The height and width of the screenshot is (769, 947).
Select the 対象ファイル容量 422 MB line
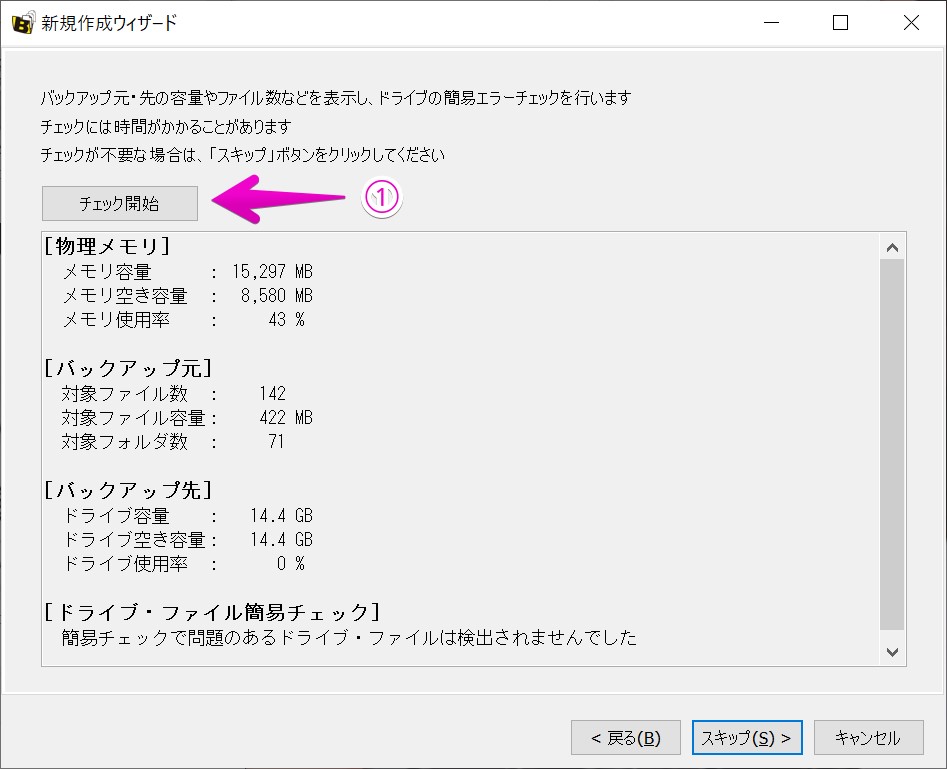[187, 418]
